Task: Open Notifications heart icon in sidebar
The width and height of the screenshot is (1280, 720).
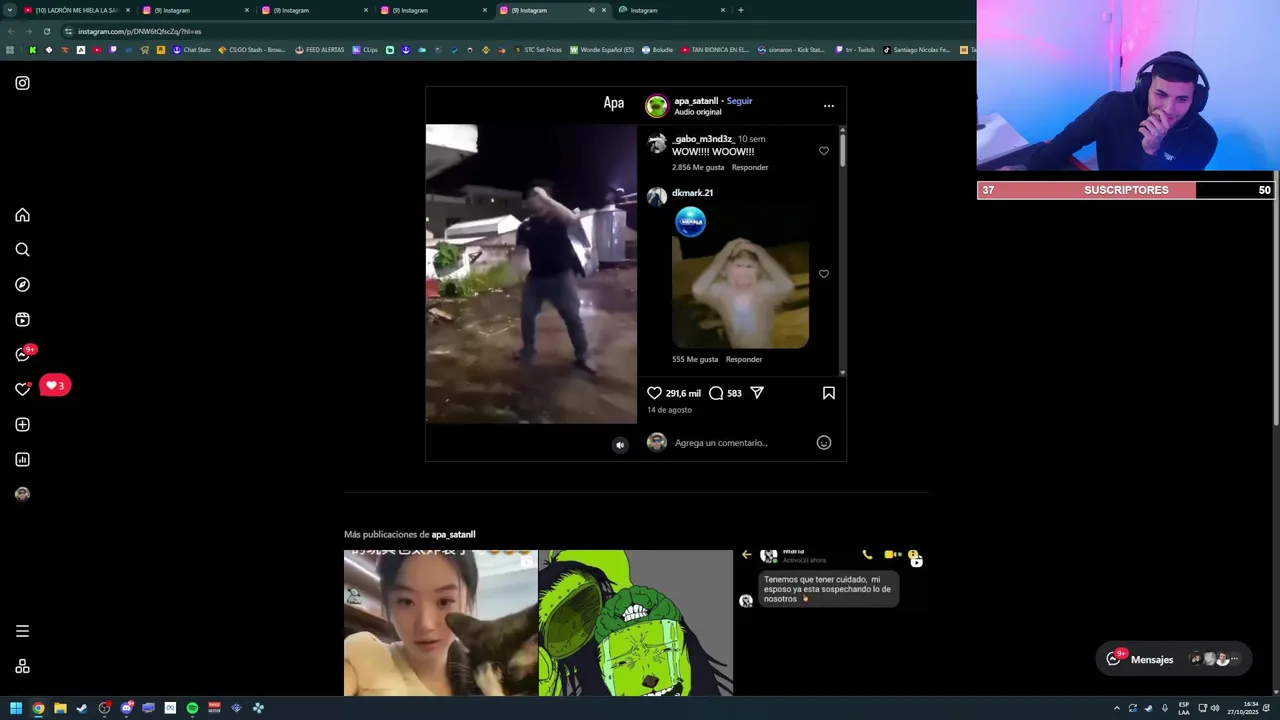Action: coord(22,389)
